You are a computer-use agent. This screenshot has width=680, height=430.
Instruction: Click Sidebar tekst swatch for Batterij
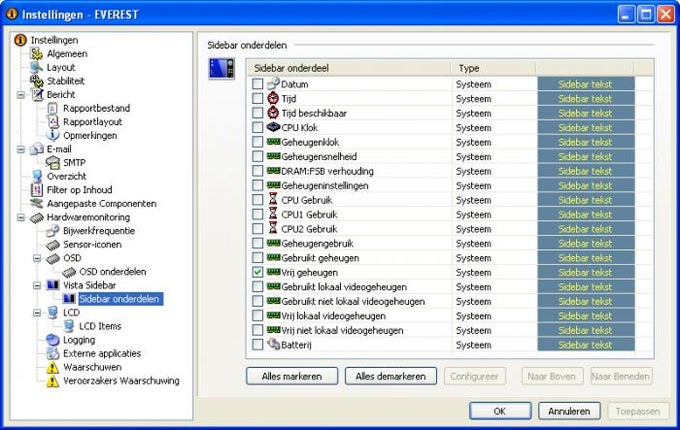pos(585,345)
